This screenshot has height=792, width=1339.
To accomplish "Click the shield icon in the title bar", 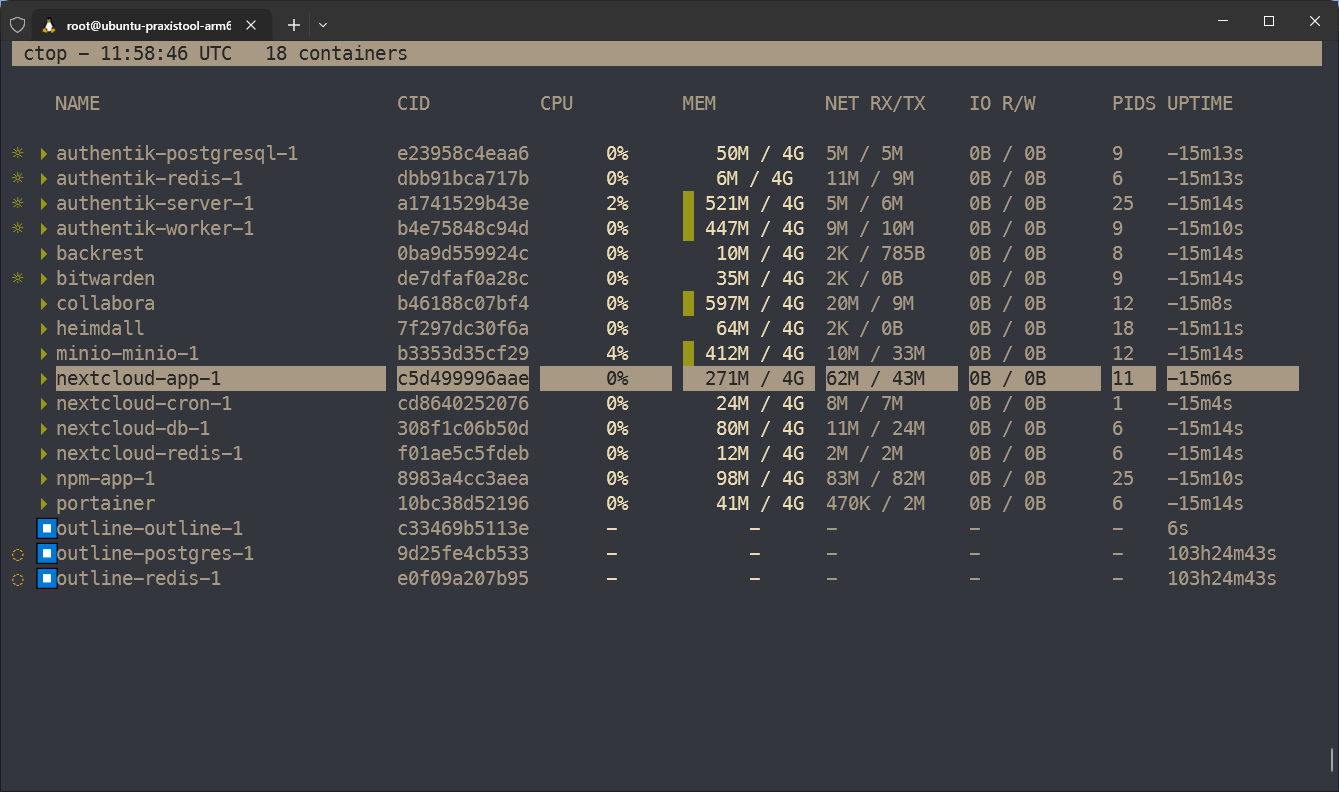I will pos(17,24).
